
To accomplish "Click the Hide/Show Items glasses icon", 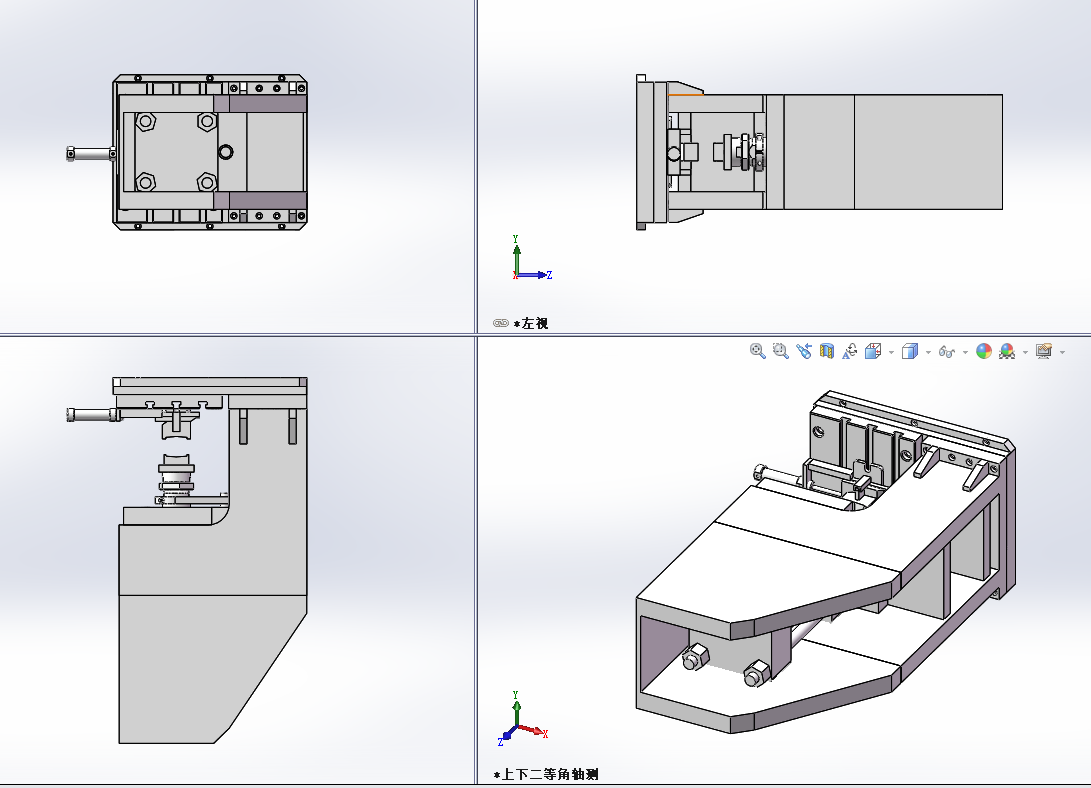I will pos(947,351).
